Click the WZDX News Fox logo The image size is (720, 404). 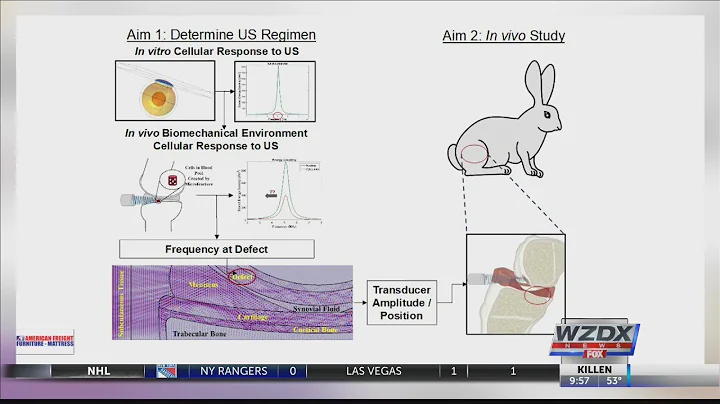[x=595, y=340]
